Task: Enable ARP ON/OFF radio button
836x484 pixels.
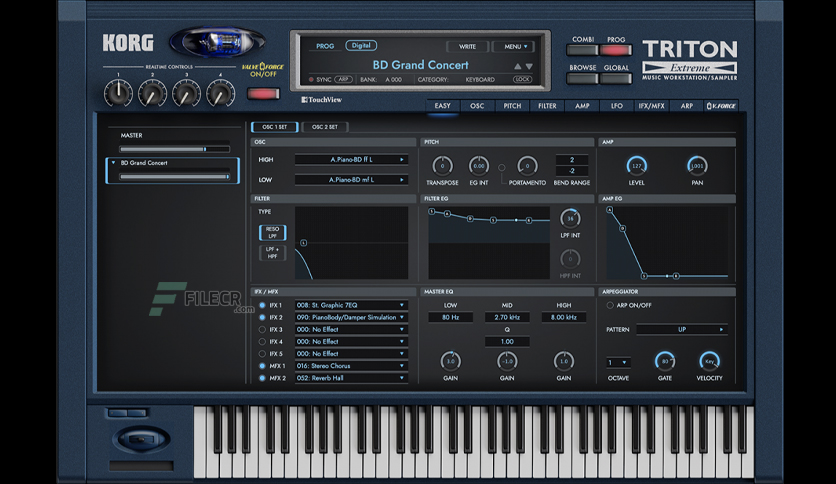Action: pyautogui.click(x=610, y=305)
